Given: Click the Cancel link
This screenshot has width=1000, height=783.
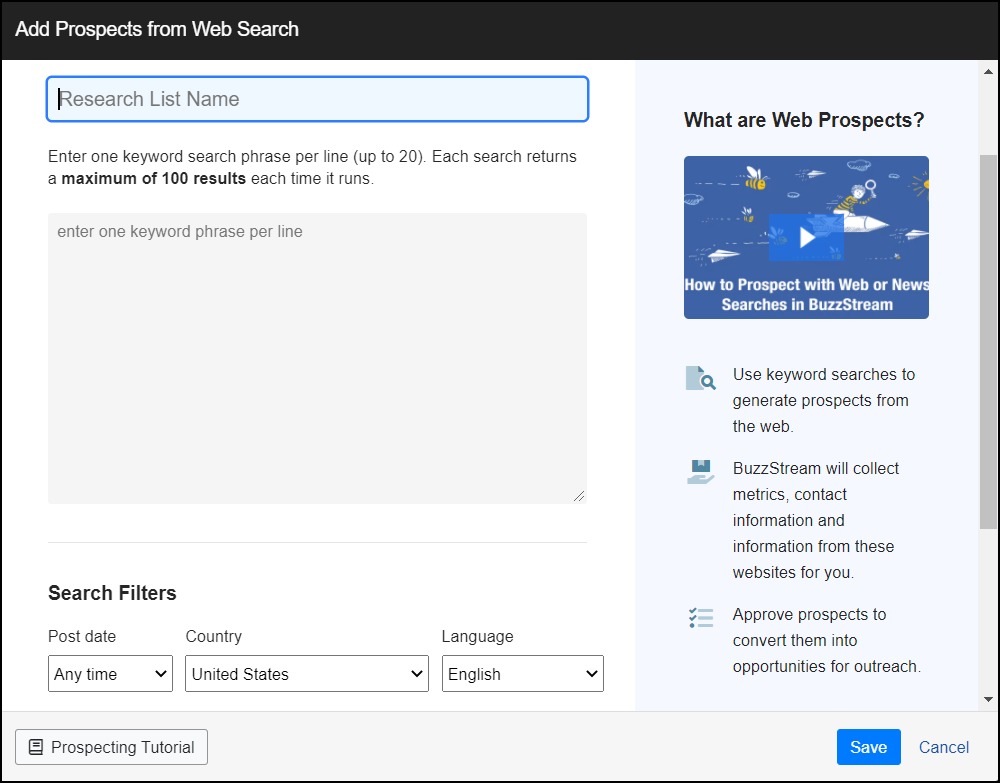Looking at the screenshot, I should [x=943, y=747].
